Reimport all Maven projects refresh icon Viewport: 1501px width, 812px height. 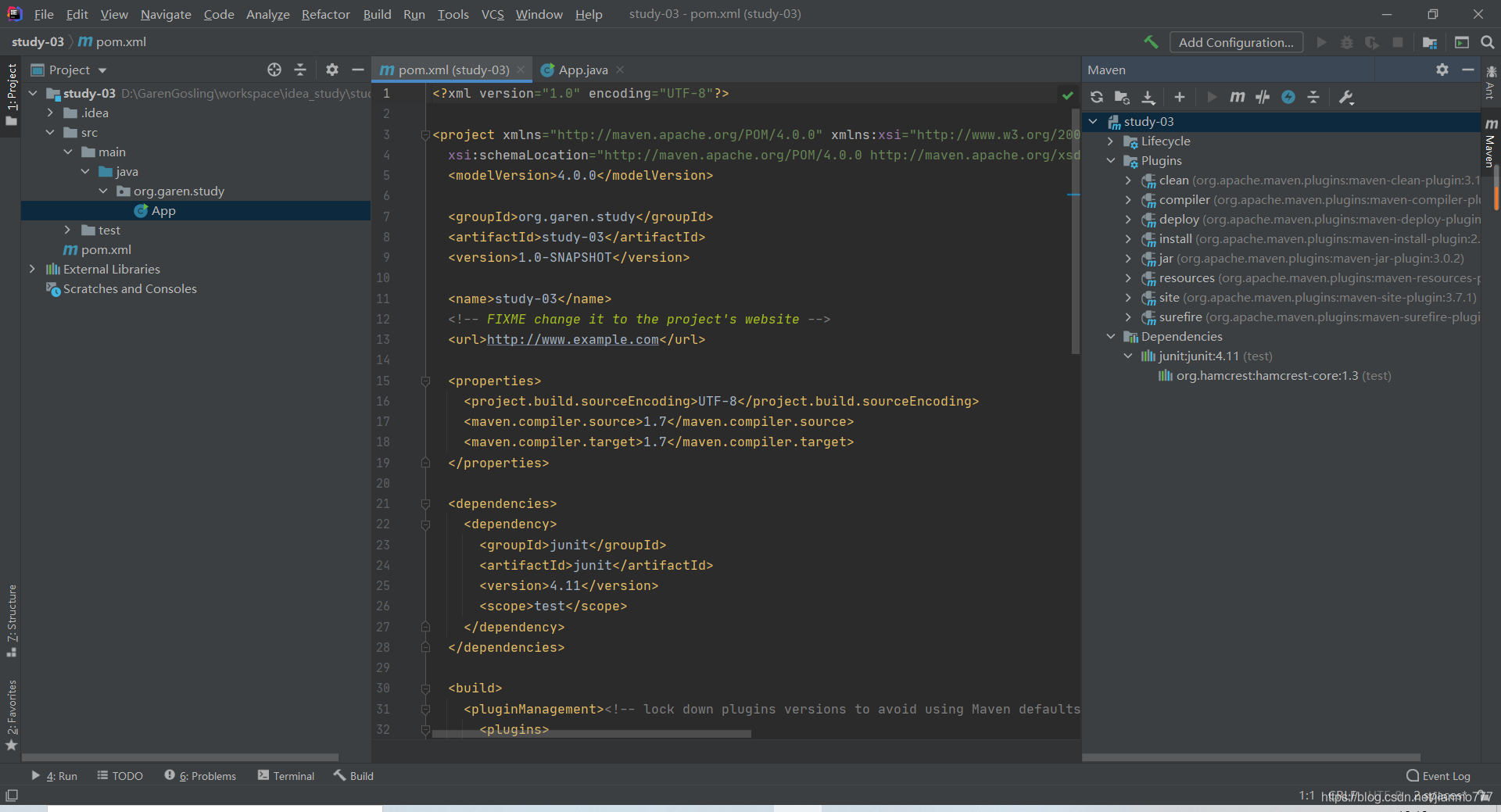(x=1097, y=97)
